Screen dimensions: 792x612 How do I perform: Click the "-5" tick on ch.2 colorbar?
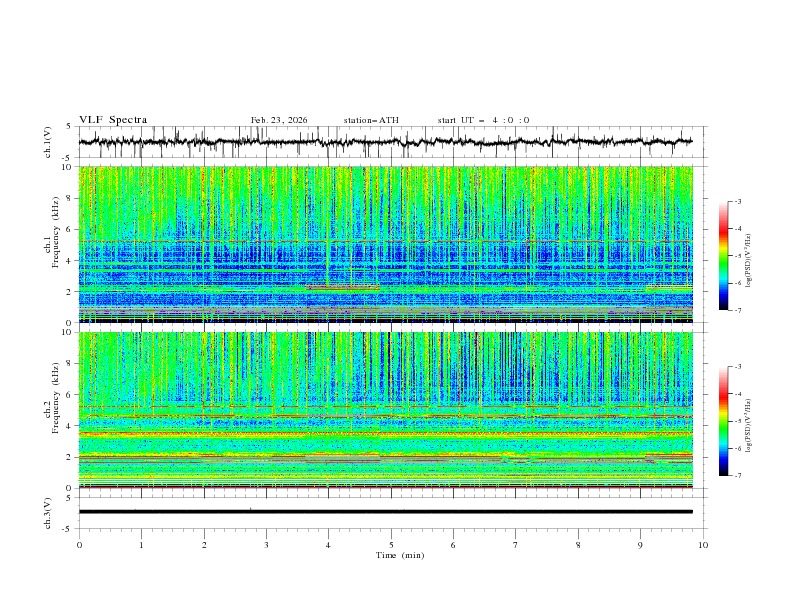pos(737,421)
